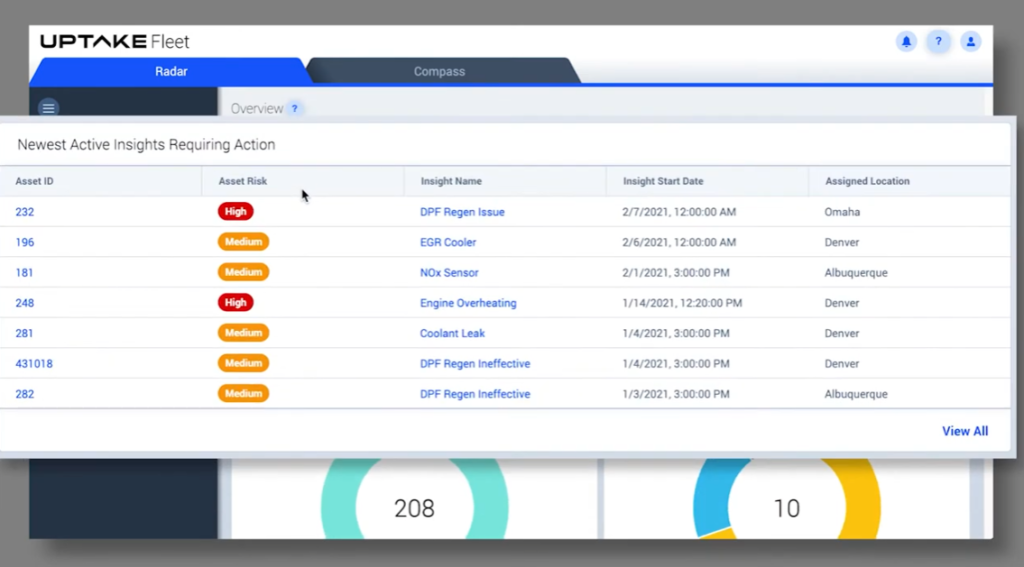The image size is (1024, 567).
Task: Open the Coolant Leak insight
Action: (x=452, y=334)
